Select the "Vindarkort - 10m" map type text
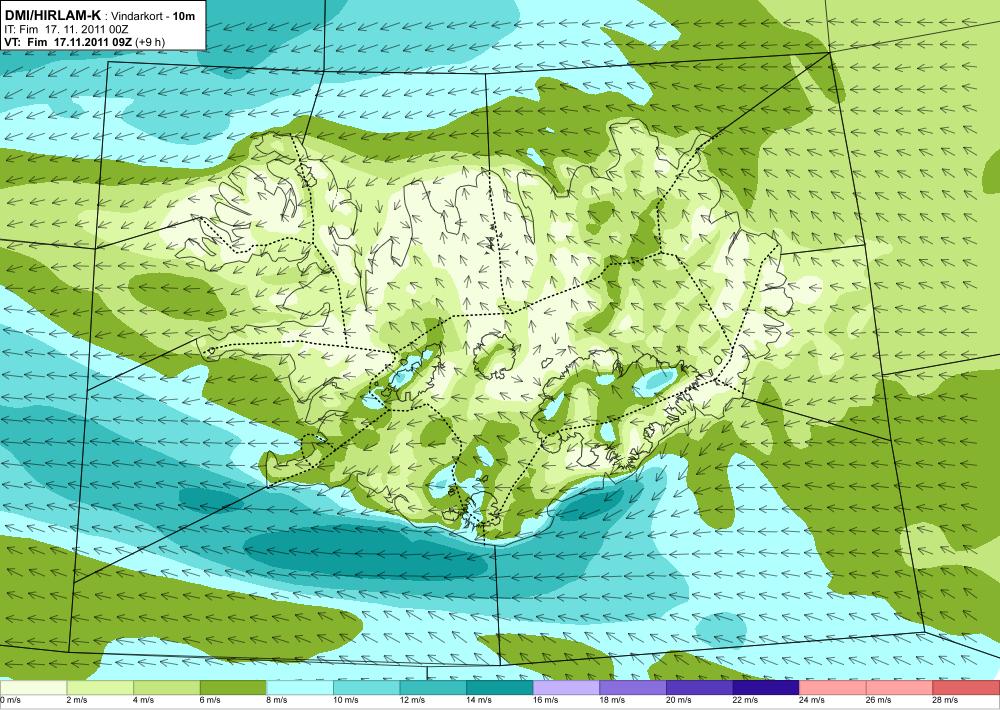The width and height of the screenshot is (1000, 710). click(153, 16)
